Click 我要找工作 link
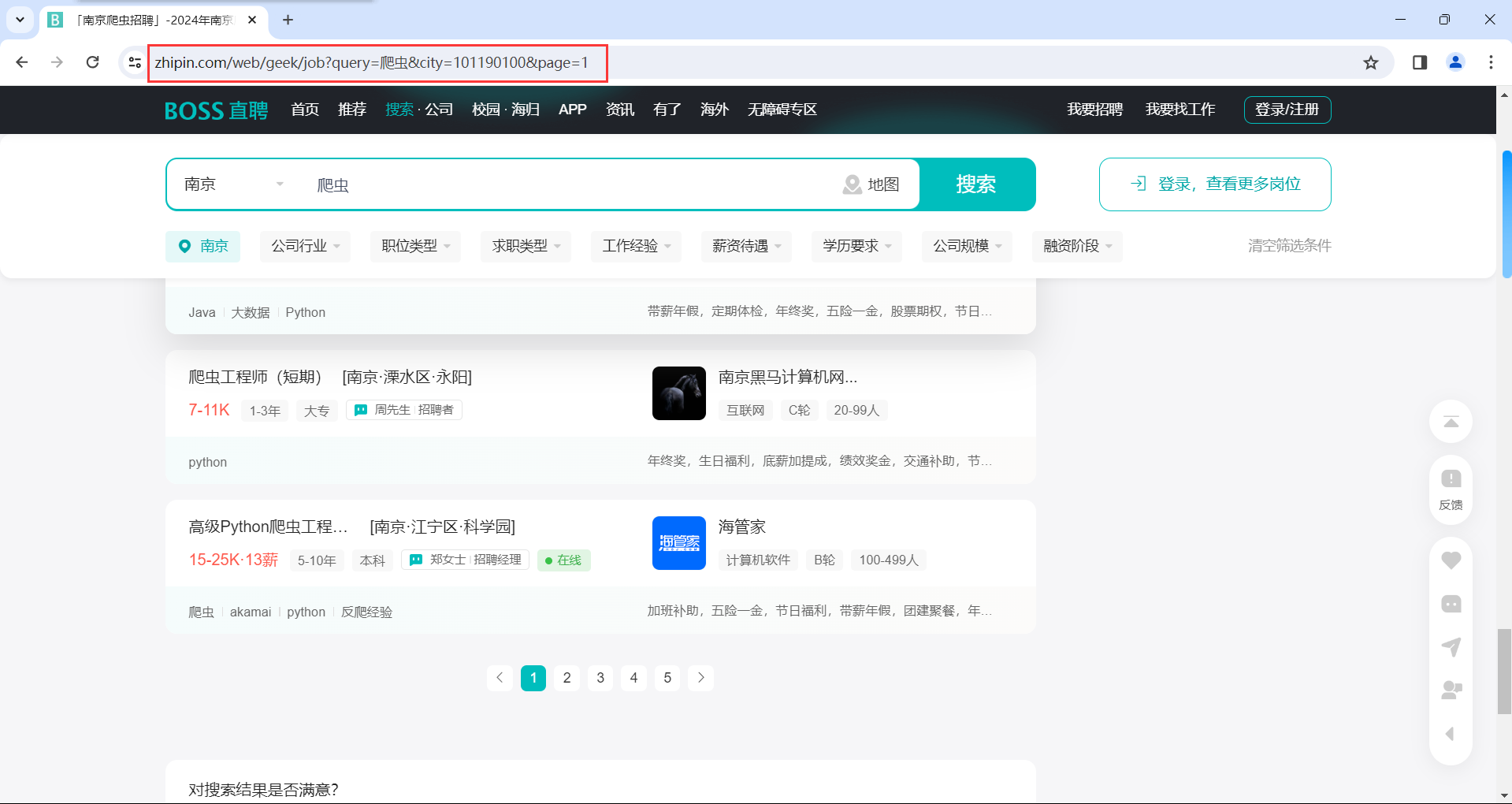This screenshot has width=1512, height=804. pyautogui.click(x=1180, y=110)
